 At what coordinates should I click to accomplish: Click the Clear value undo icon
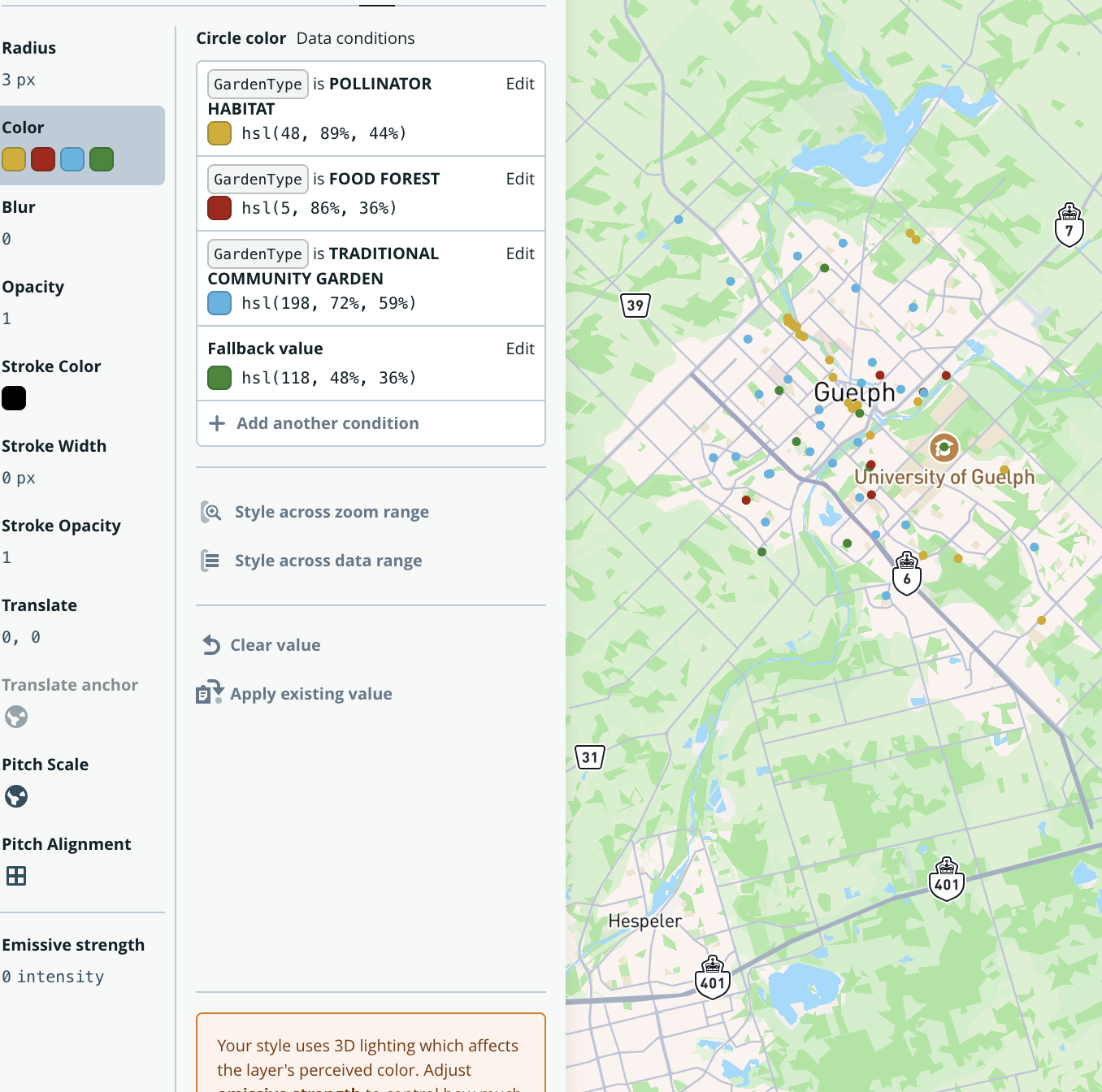pos(211,645)
